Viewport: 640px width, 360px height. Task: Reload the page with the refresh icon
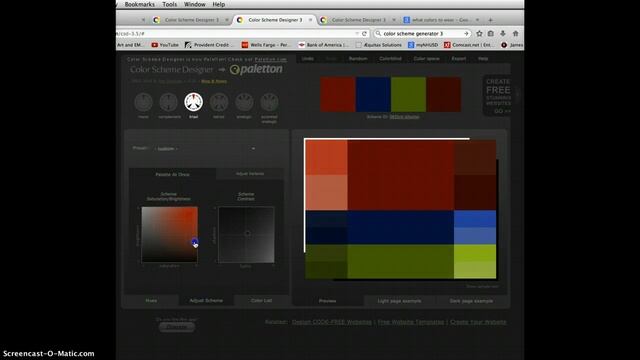coord(364,33)
